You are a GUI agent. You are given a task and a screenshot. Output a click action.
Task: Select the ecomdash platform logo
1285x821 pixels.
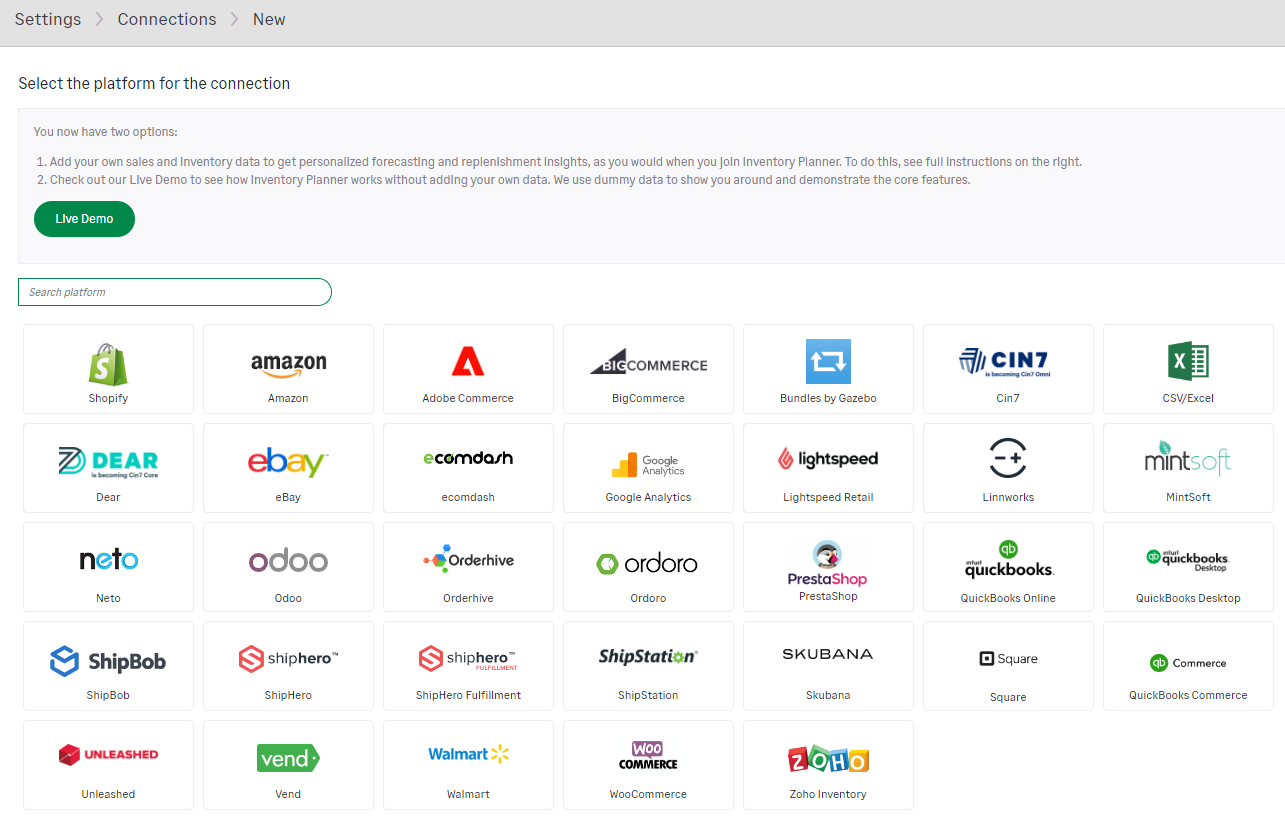tap(468, 458)
